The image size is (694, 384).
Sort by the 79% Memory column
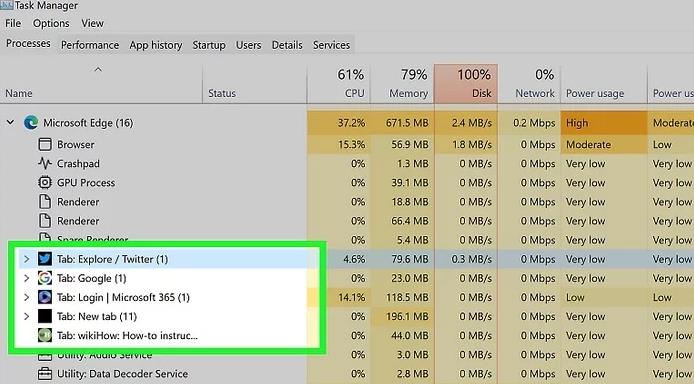402,84
